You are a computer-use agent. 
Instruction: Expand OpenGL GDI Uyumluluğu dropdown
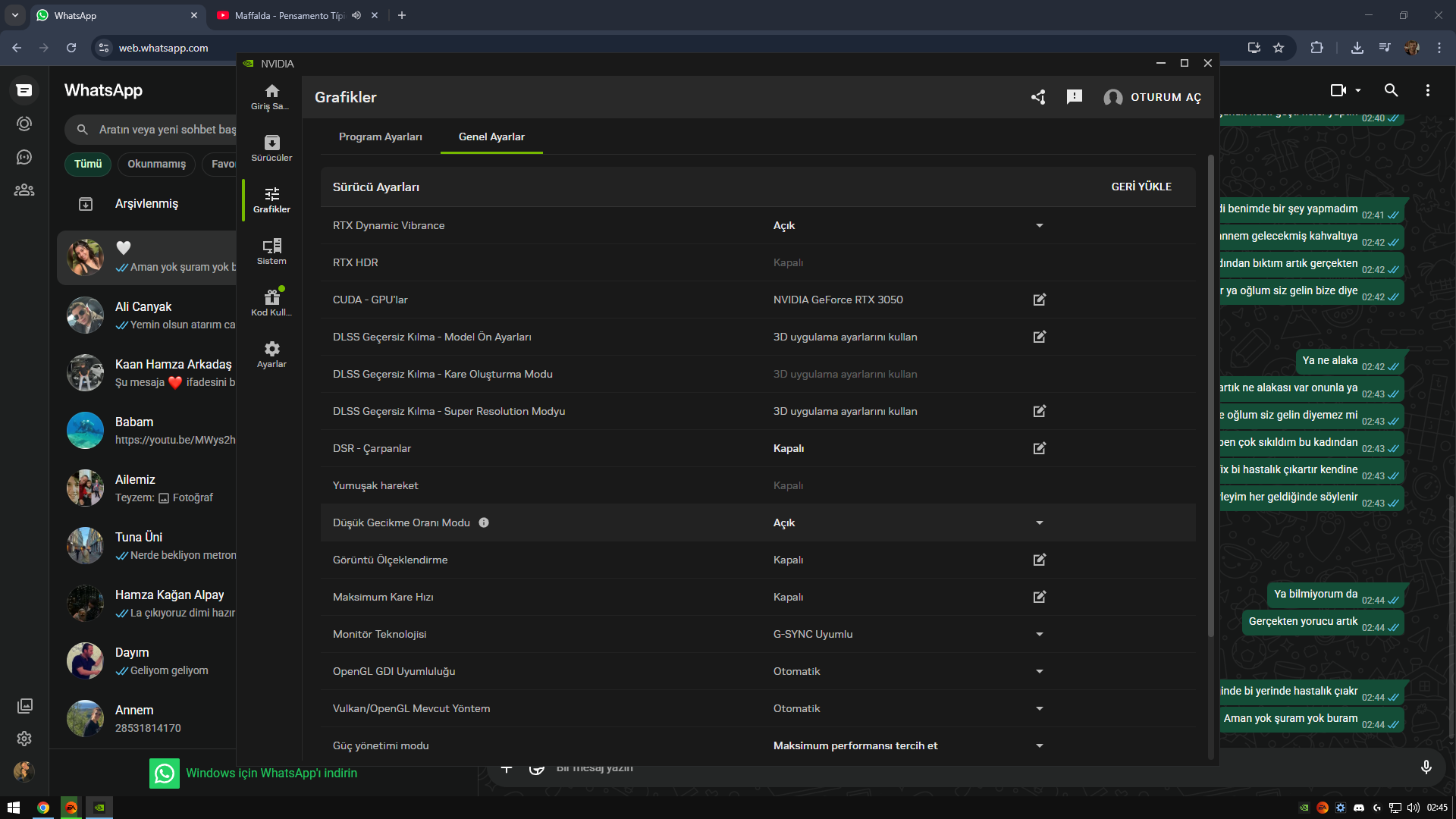point(1040,671)
